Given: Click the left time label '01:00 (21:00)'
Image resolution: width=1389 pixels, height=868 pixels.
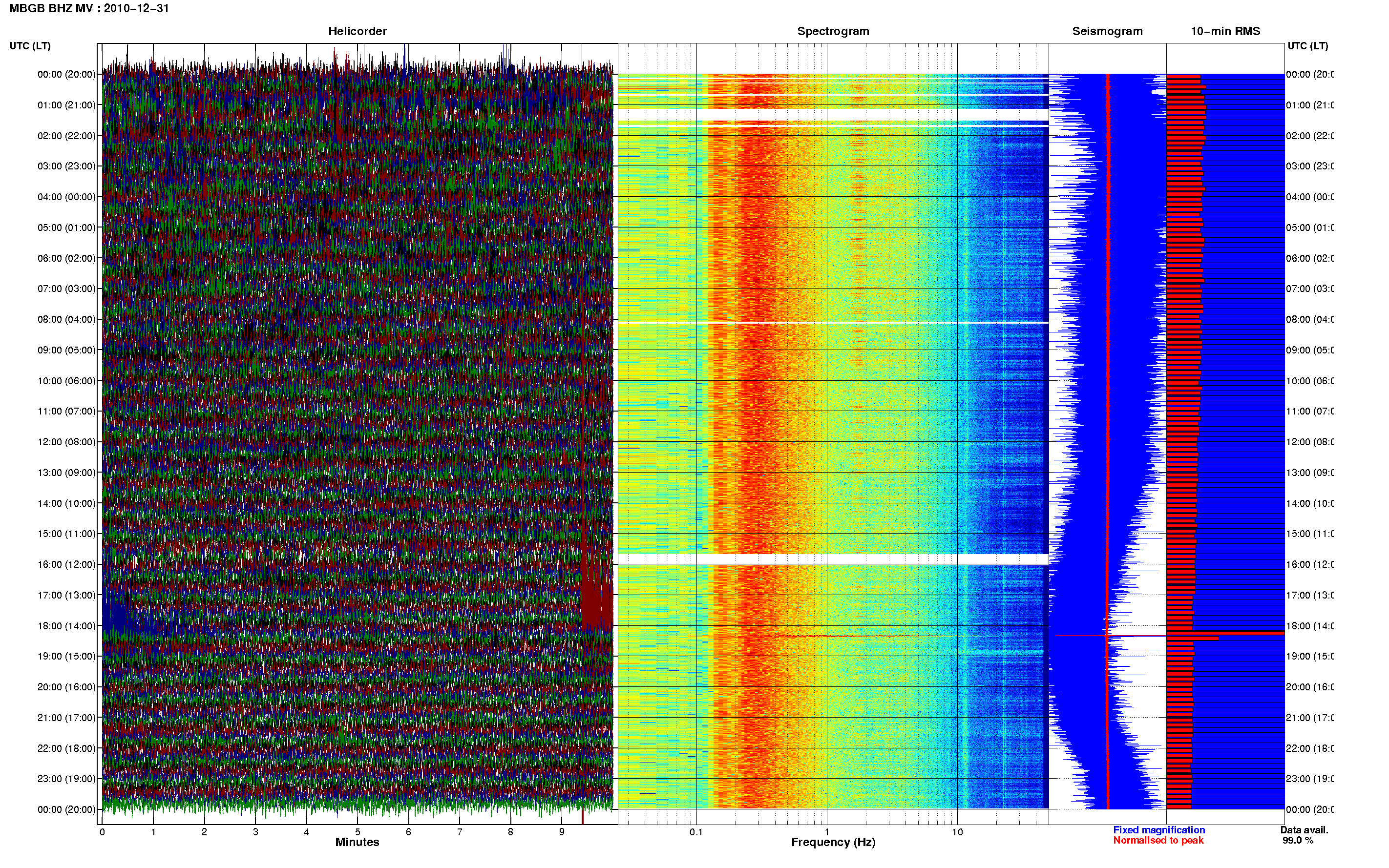Looking at the screenshot, I should 66,105.
